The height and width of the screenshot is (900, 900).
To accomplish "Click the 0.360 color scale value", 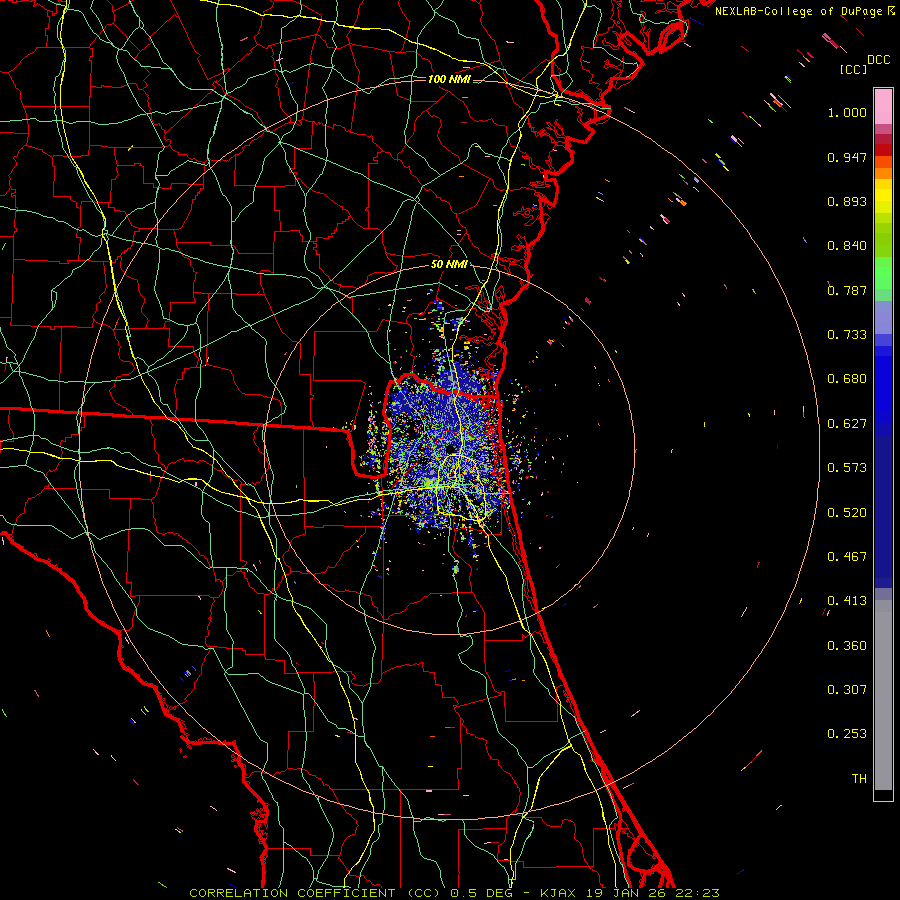I will tap(847, 646).
